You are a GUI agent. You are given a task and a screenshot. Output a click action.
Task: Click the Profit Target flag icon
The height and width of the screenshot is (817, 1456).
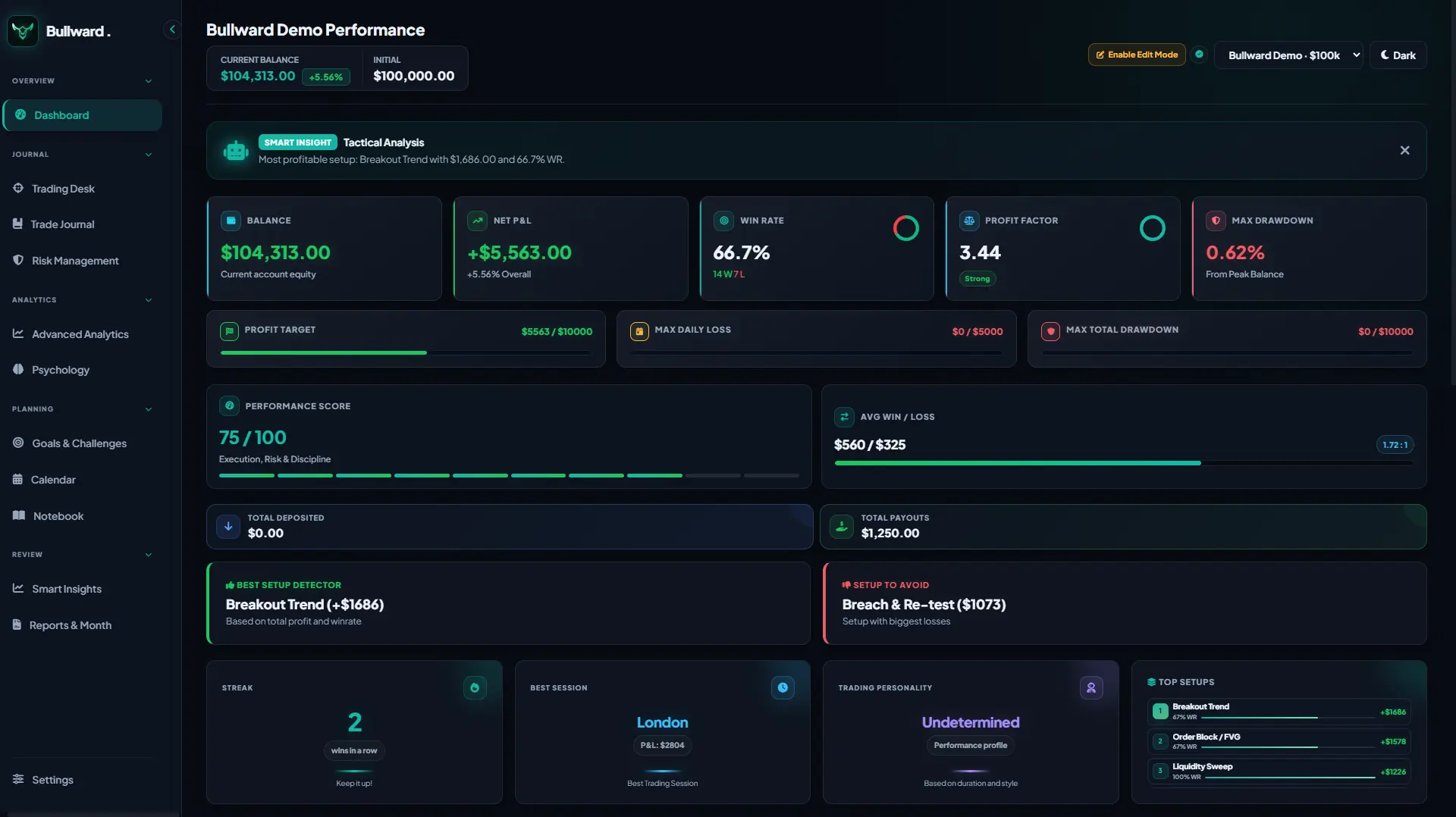pyautogui.click(x=229, y=331)
